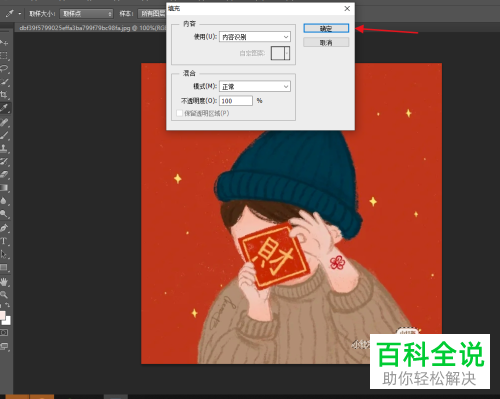Select the Gradient tool
The image size is (500, 399).
point(4,188)
